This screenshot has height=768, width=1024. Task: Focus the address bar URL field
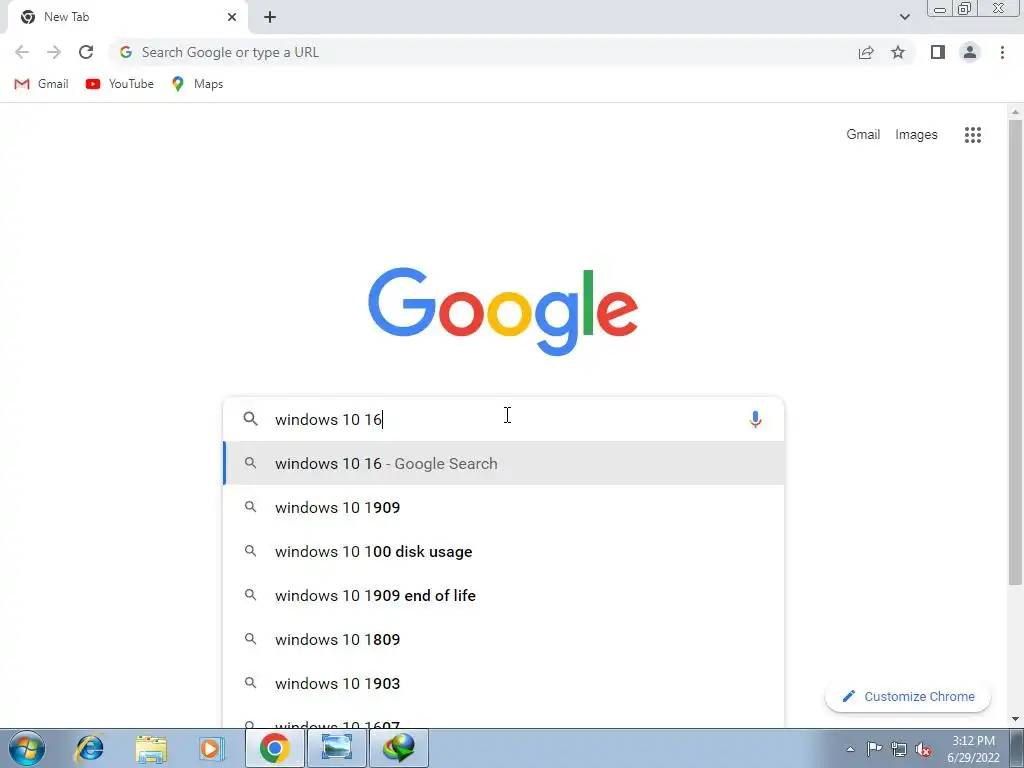(483, 52)
